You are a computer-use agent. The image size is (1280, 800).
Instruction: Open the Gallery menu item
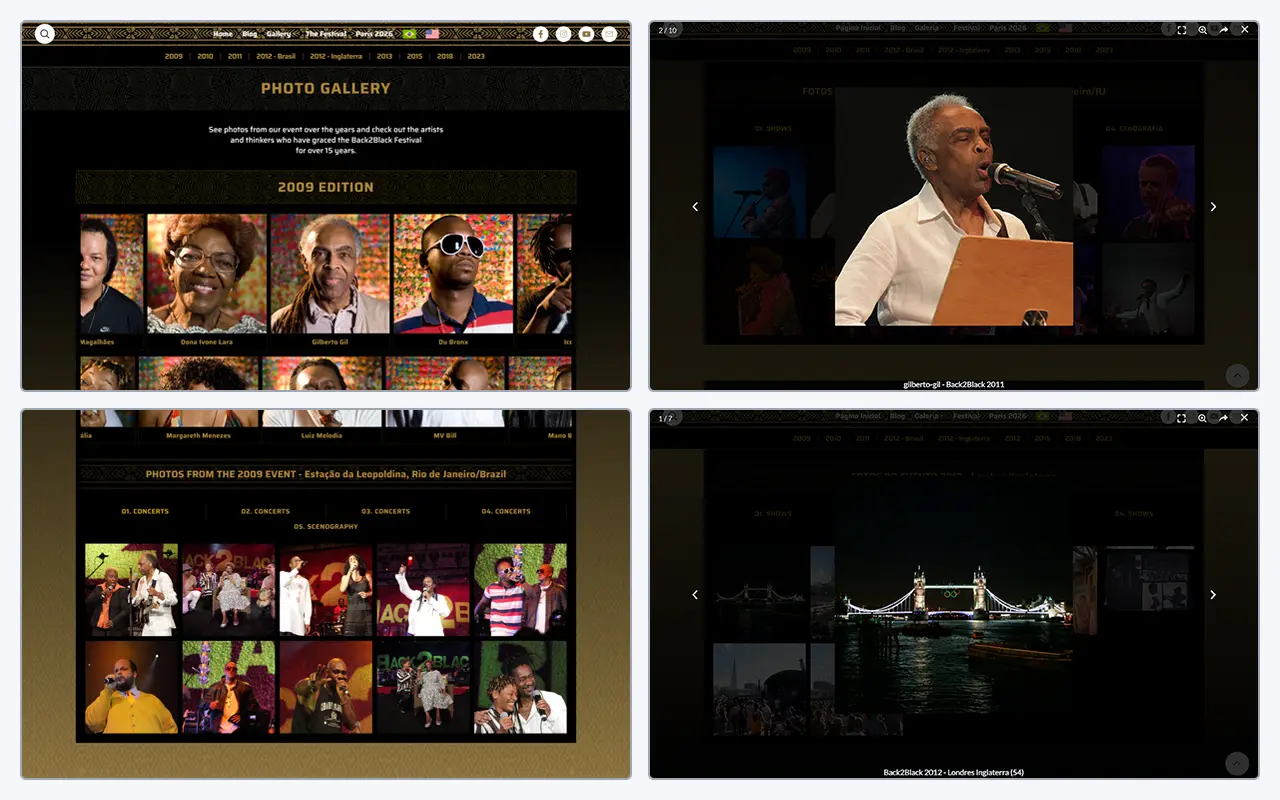[279, 34]
